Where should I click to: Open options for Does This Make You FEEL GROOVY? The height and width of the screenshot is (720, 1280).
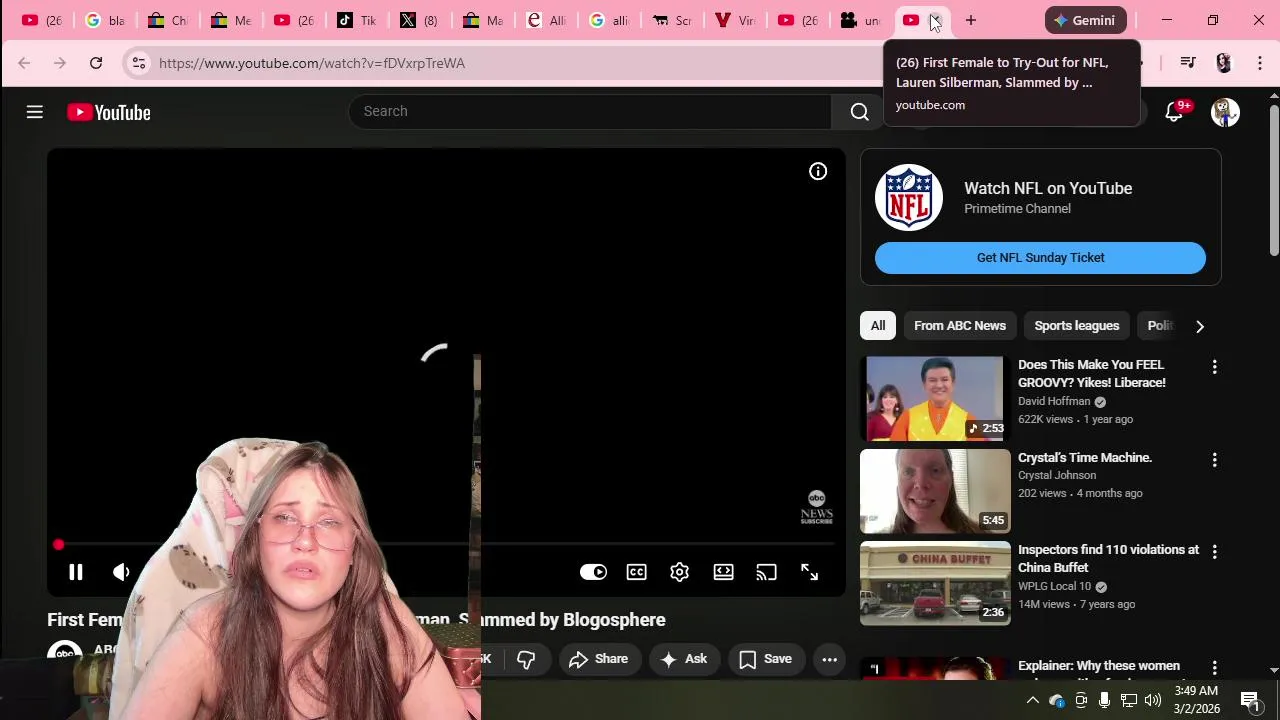click(1214, 367)
